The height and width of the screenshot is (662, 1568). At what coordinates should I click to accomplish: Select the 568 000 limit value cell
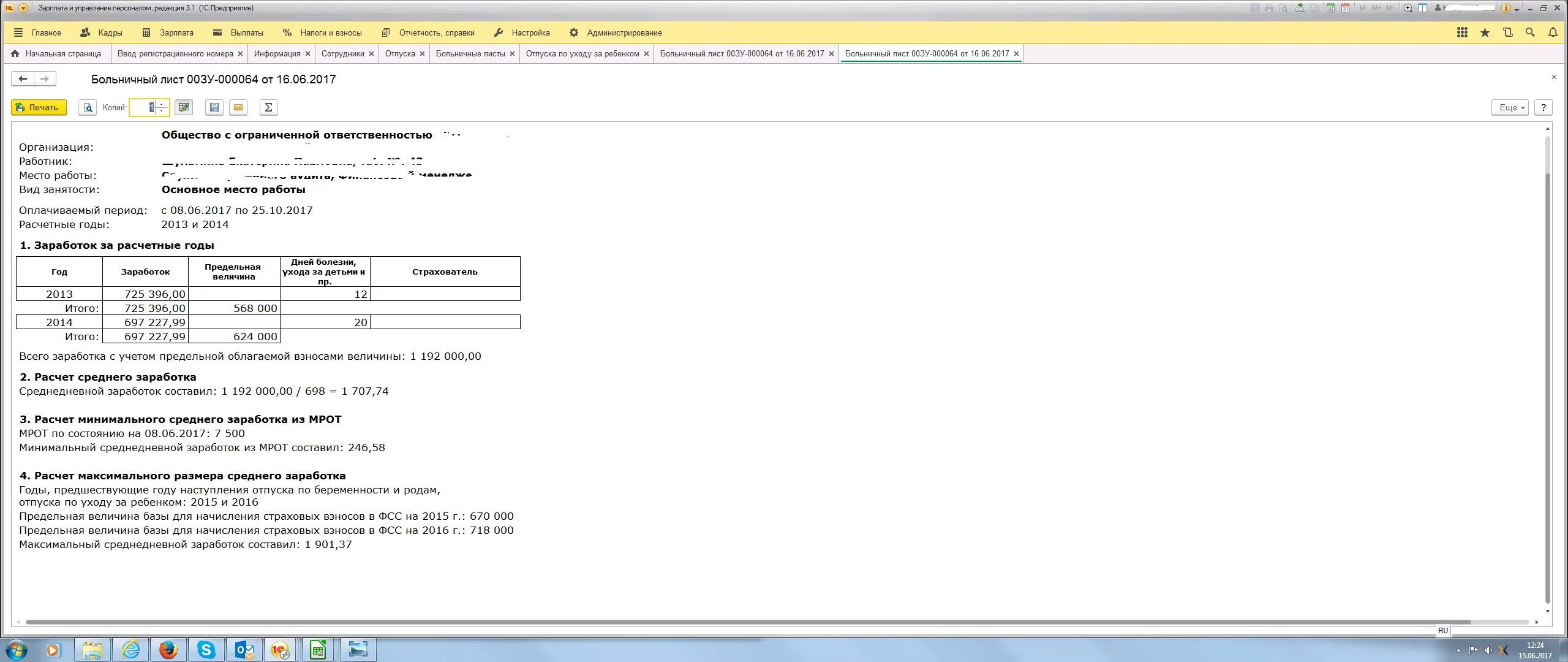[234, 308]
